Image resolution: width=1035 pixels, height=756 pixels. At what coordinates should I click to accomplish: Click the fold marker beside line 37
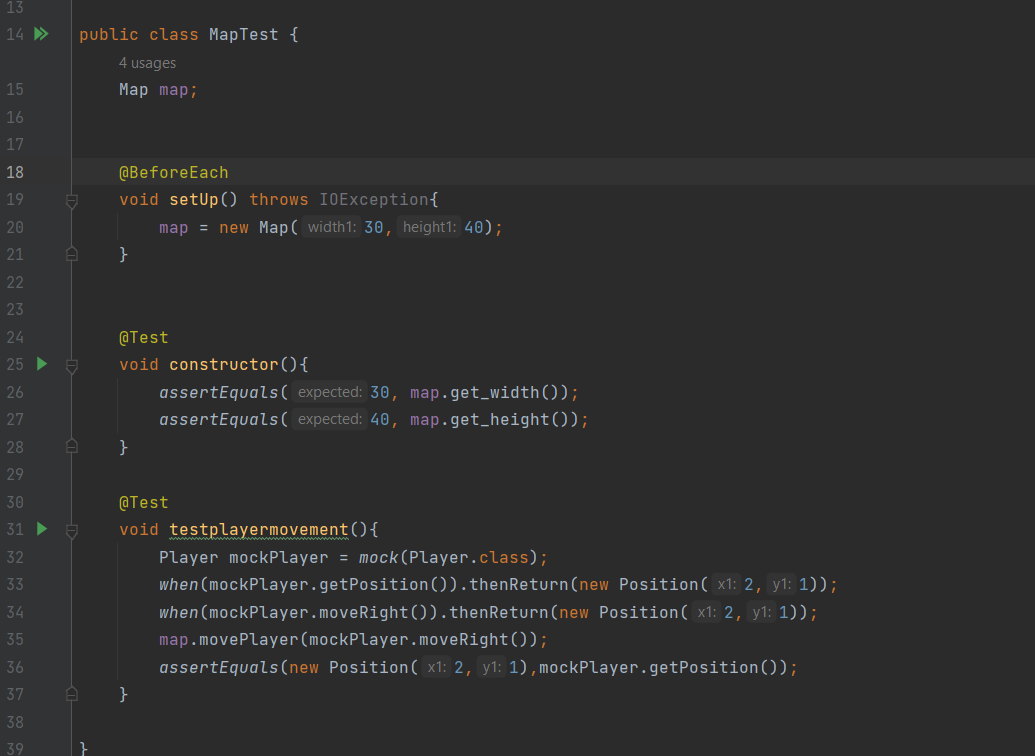click(71, 694)
